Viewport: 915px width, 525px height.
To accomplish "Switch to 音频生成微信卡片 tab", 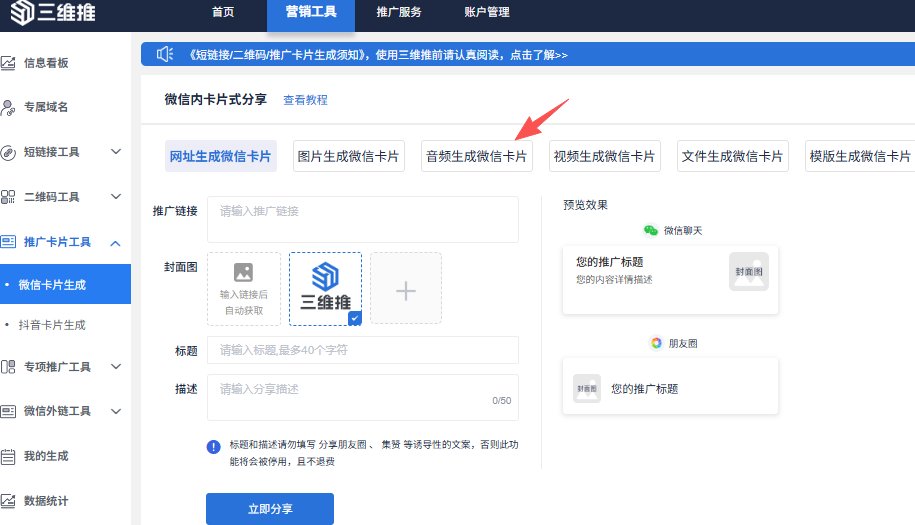I will [476, 156].
